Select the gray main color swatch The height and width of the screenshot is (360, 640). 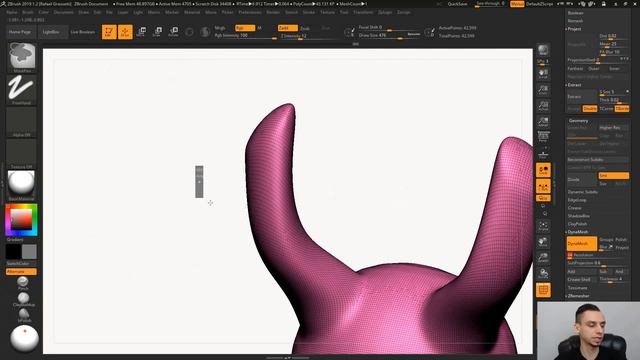(x=29, y=251)
